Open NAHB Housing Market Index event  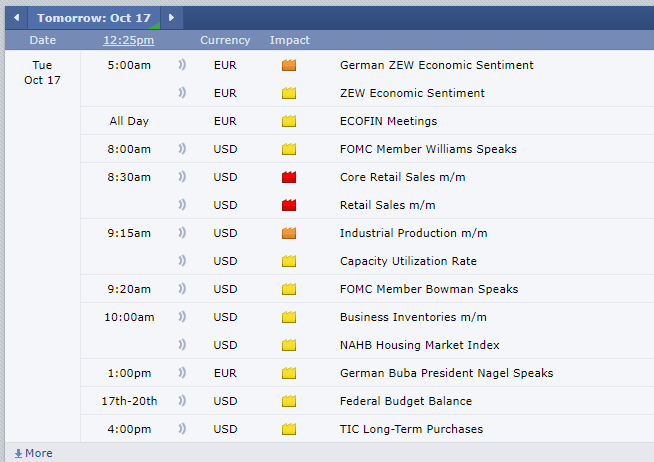click(419, 345)
